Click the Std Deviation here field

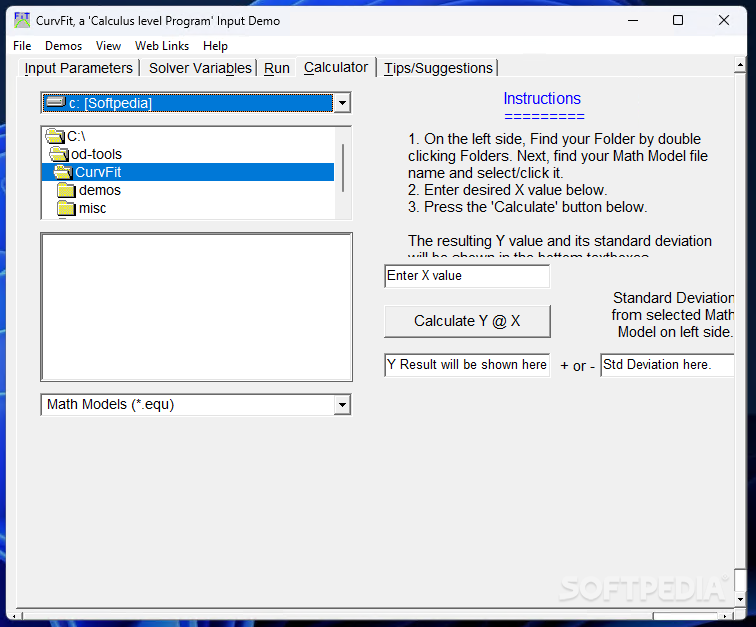(x=667, y=365)
